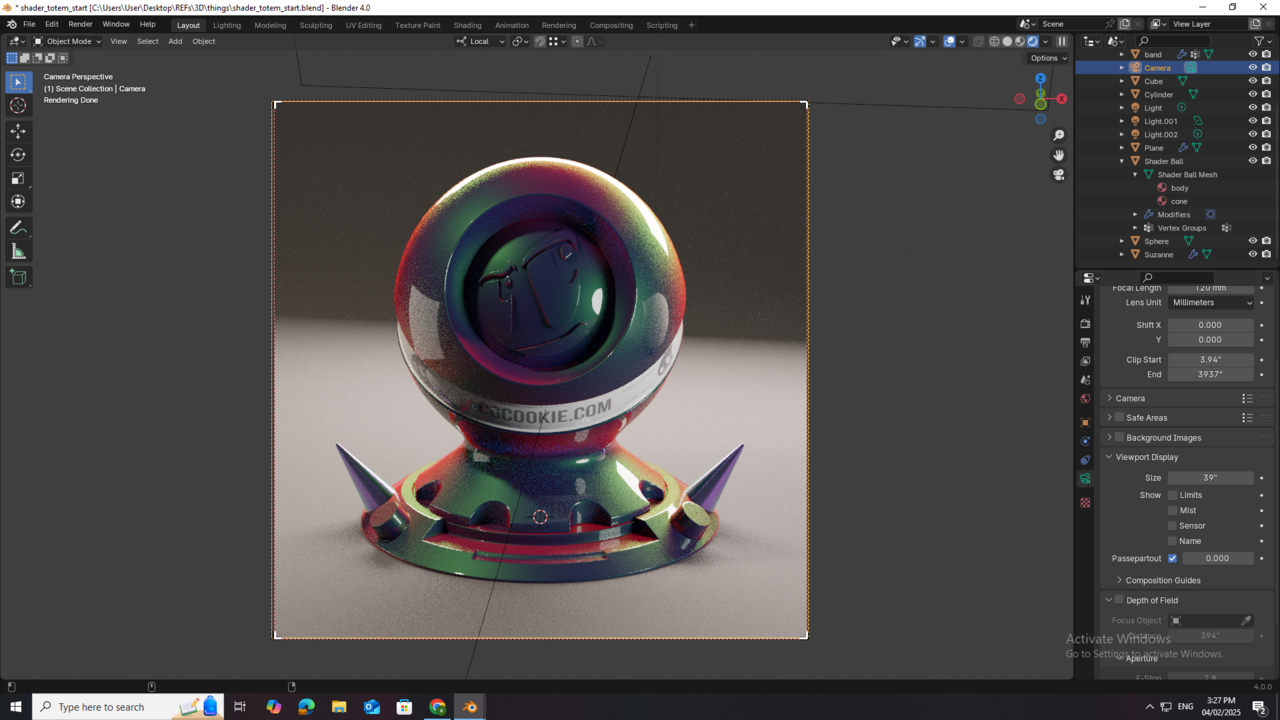Viewport: 1280px width, 720px height.
Task: Select the Transform tool
Action: (x=18, y=202)
